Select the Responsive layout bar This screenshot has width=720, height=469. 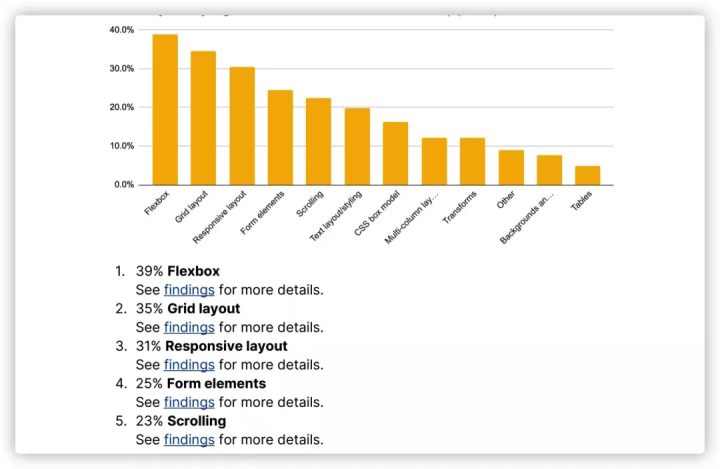tap(242, 126)
